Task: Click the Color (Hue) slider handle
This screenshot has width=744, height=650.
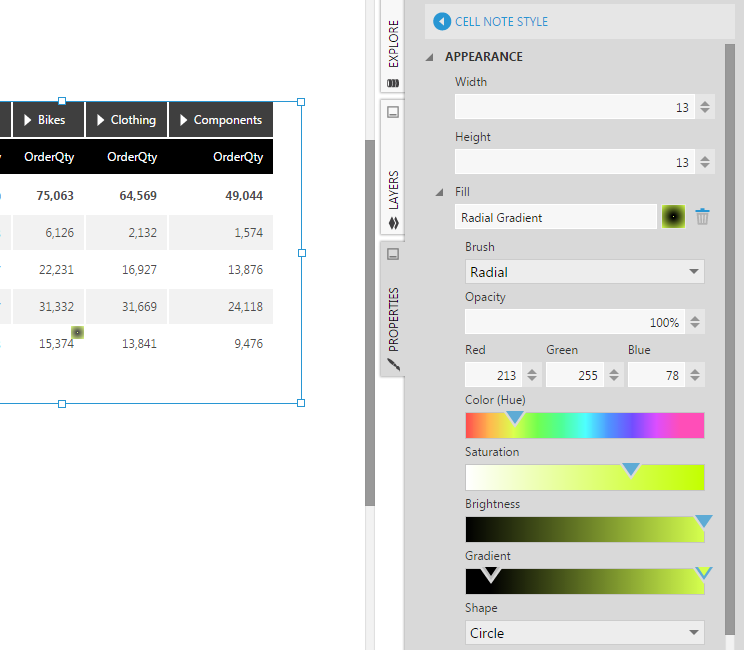Action: pos(515,418)
